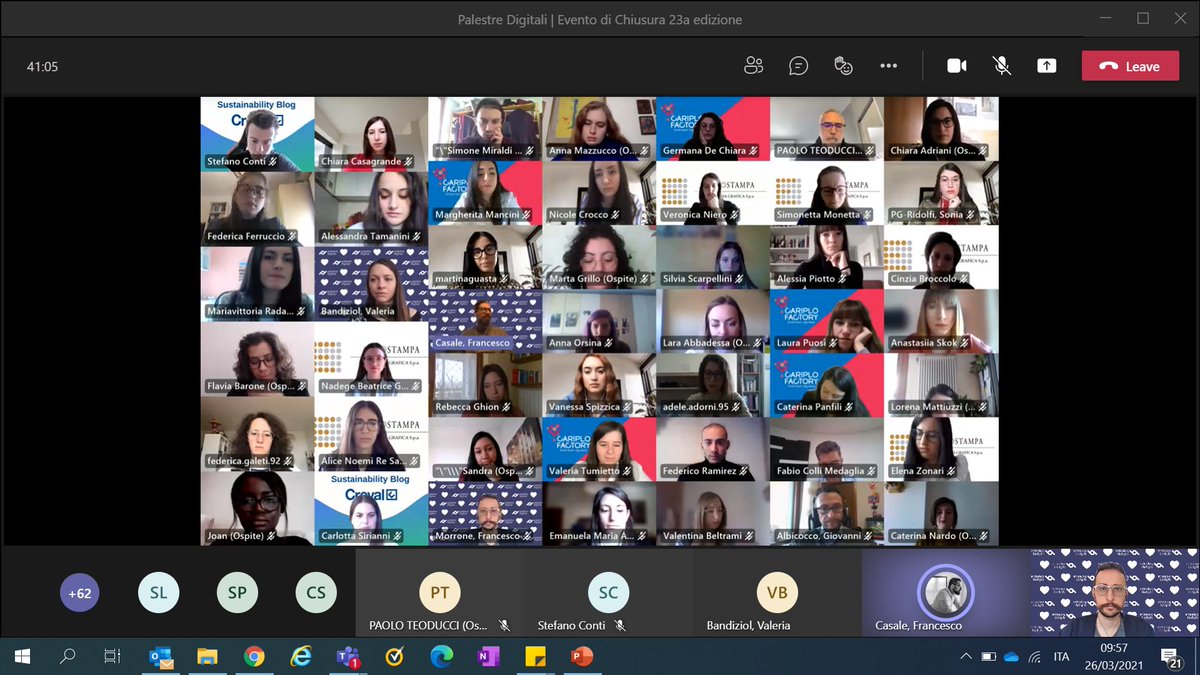Select the Casale, Francesco self-view thumbnail
The width and height of the screenshot is (1200, 675).
945,592
